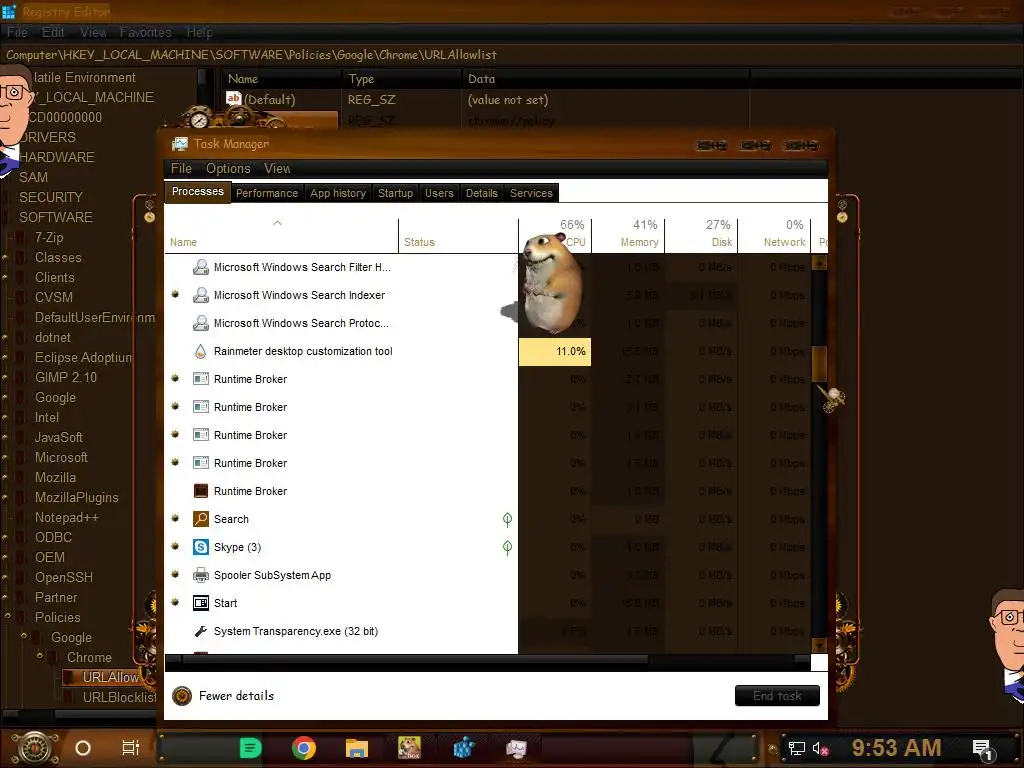Click the Registry Editor address bar path
The height and width of the screenshot is (768, 1024).
pyautogui.click(x=251, y=55)
